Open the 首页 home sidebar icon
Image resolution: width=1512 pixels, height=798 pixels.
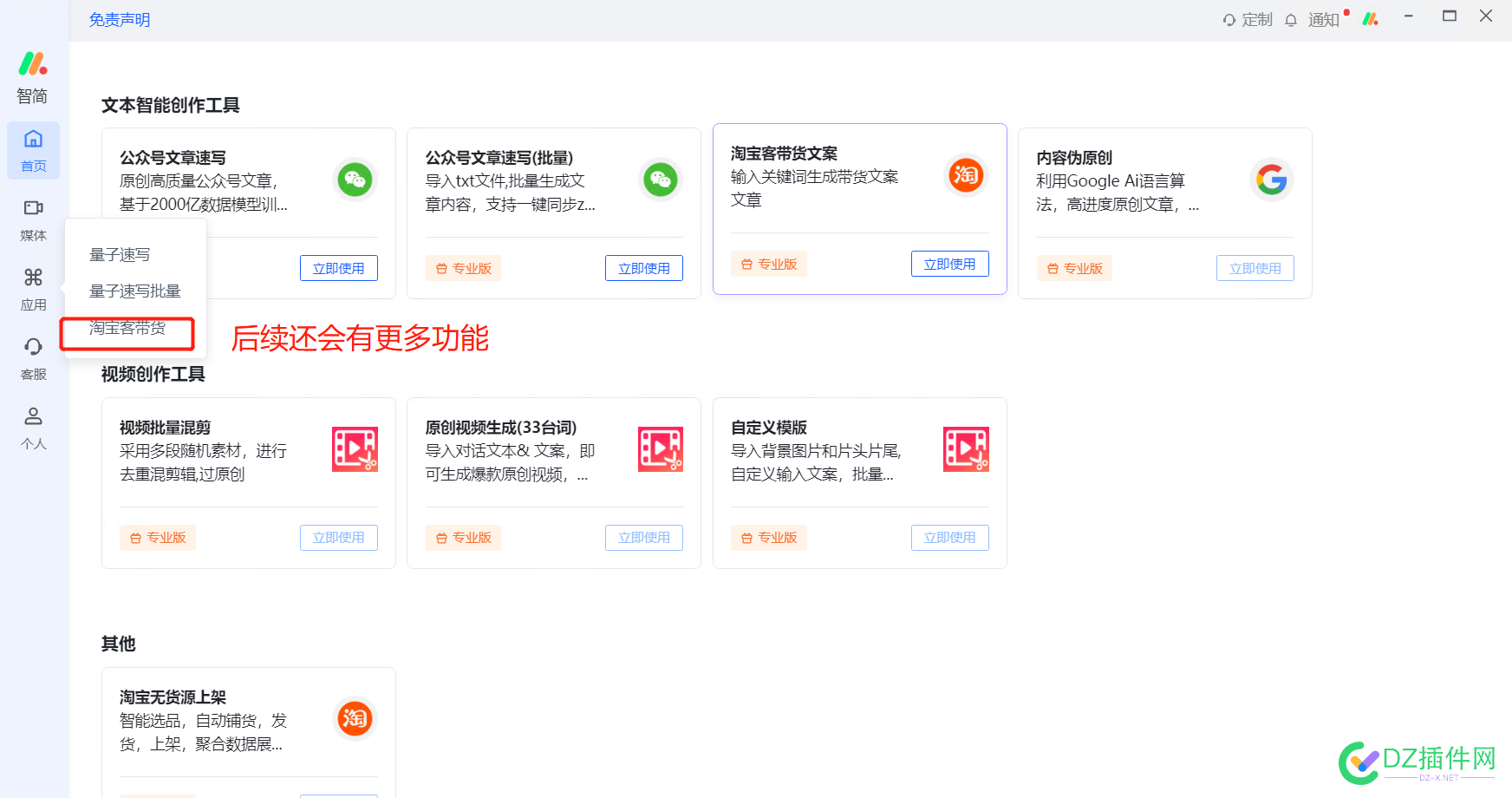(x=33, y=150)
